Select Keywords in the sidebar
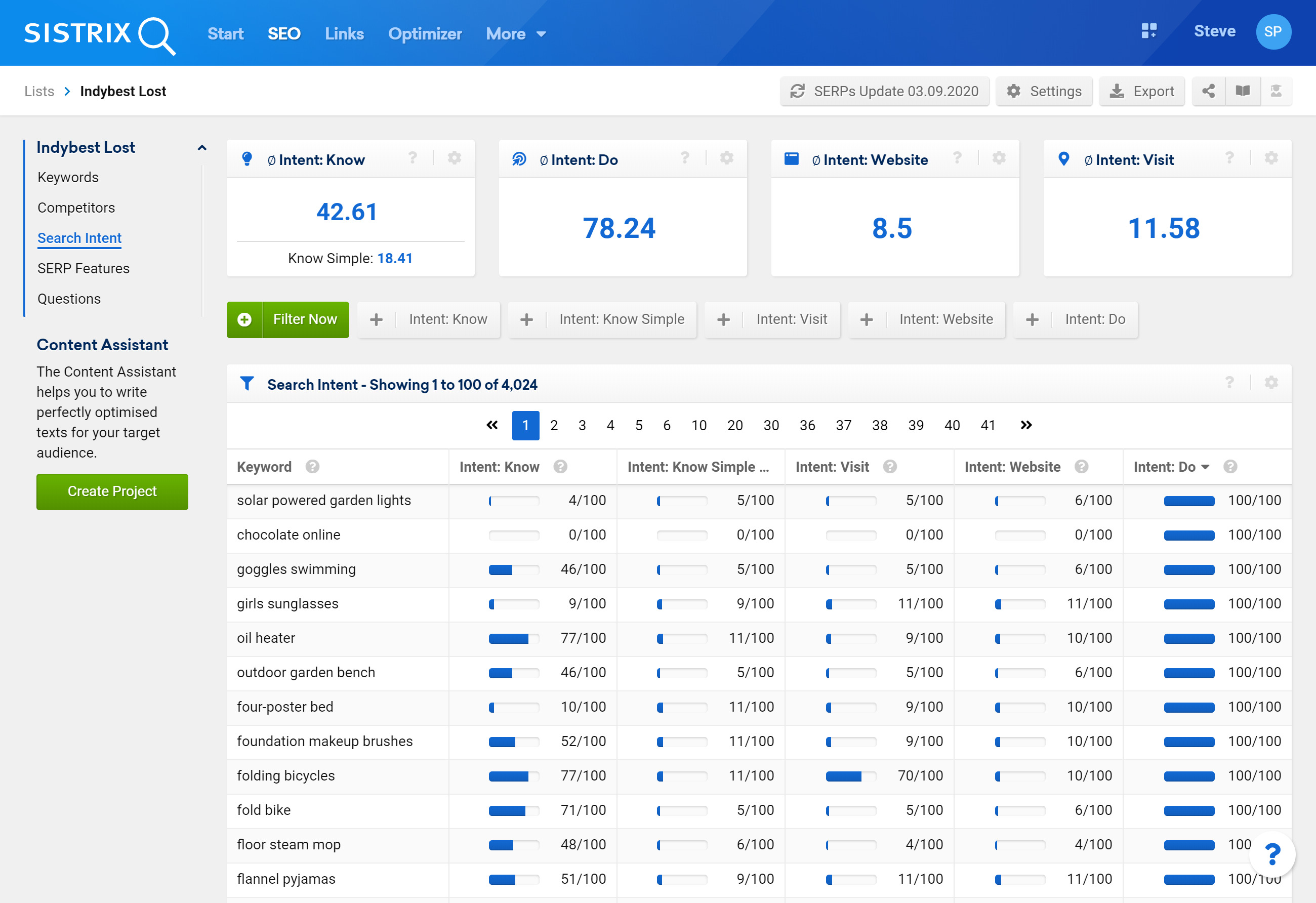The height and width of the screenshot is (903, 1316). pos(68,177)
